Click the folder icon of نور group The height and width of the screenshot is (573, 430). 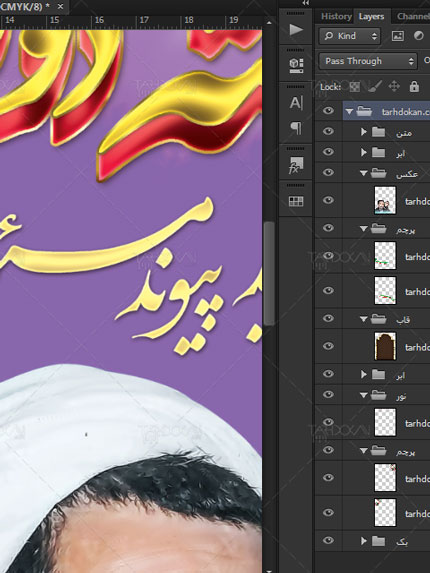(x=378, y=395)
